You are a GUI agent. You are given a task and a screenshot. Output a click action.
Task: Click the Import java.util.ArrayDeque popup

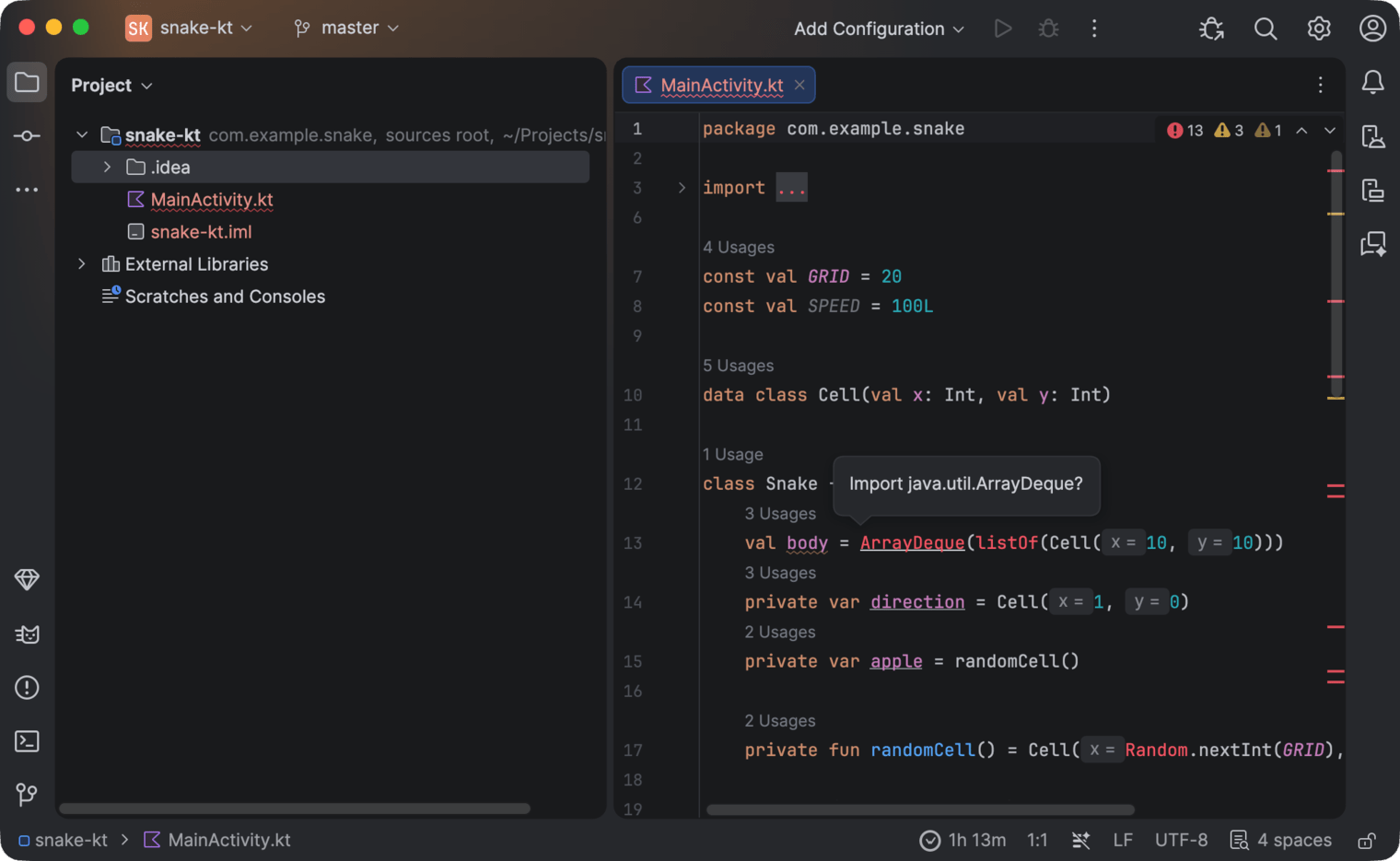point(966,484)
